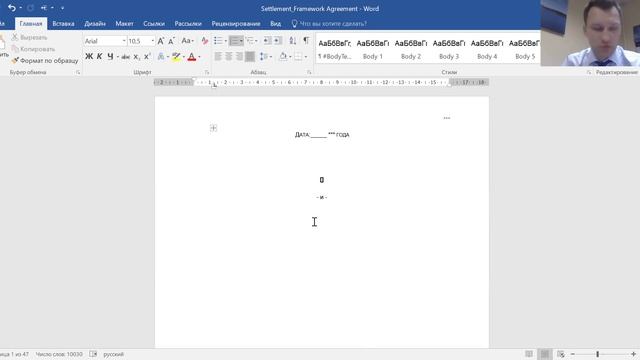Screen dimensions: 640x360
Task: Open the Рассылки tab
Action: (x=188, y=24)
